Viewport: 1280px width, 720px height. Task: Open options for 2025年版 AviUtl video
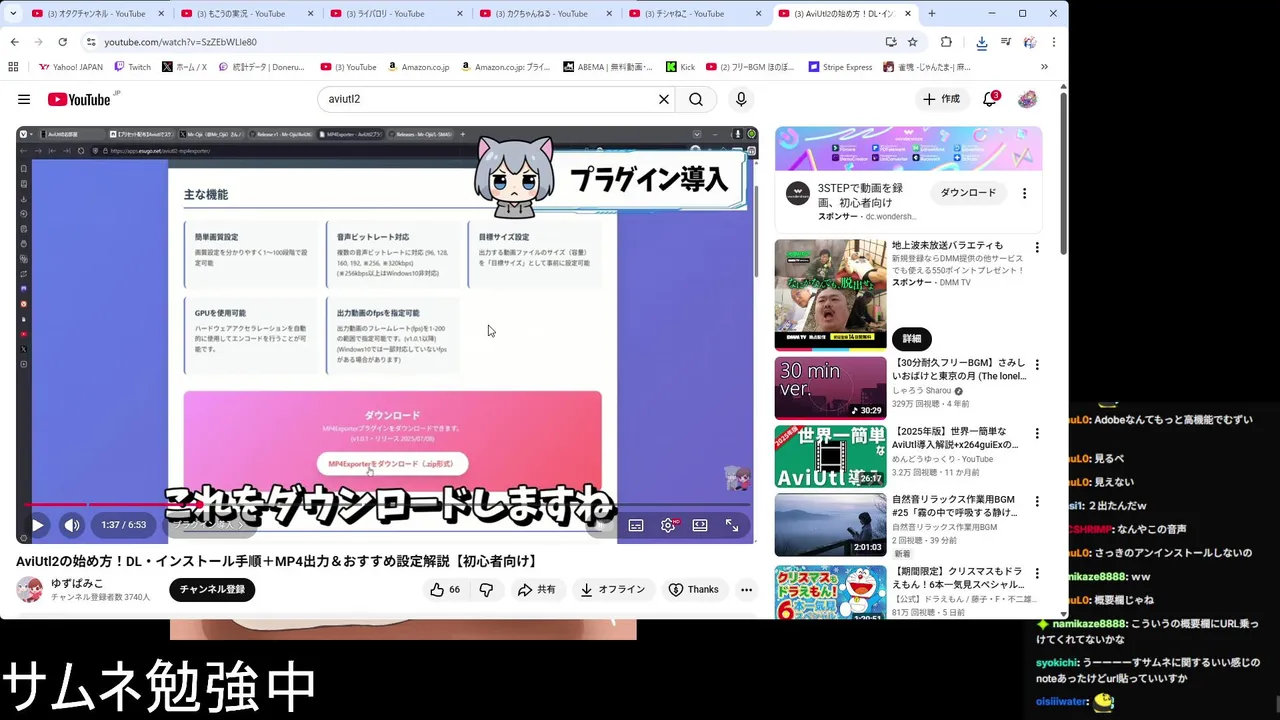pyautogui.click(x=1037, y=433)
